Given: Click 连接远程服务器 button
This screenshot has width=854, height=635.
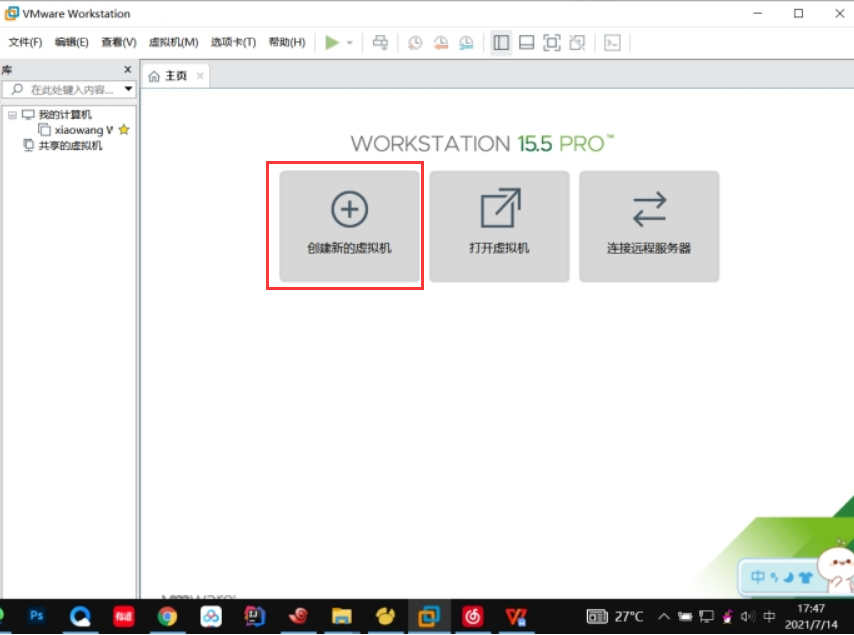Looking at the screenshot, I should (649, 226).
